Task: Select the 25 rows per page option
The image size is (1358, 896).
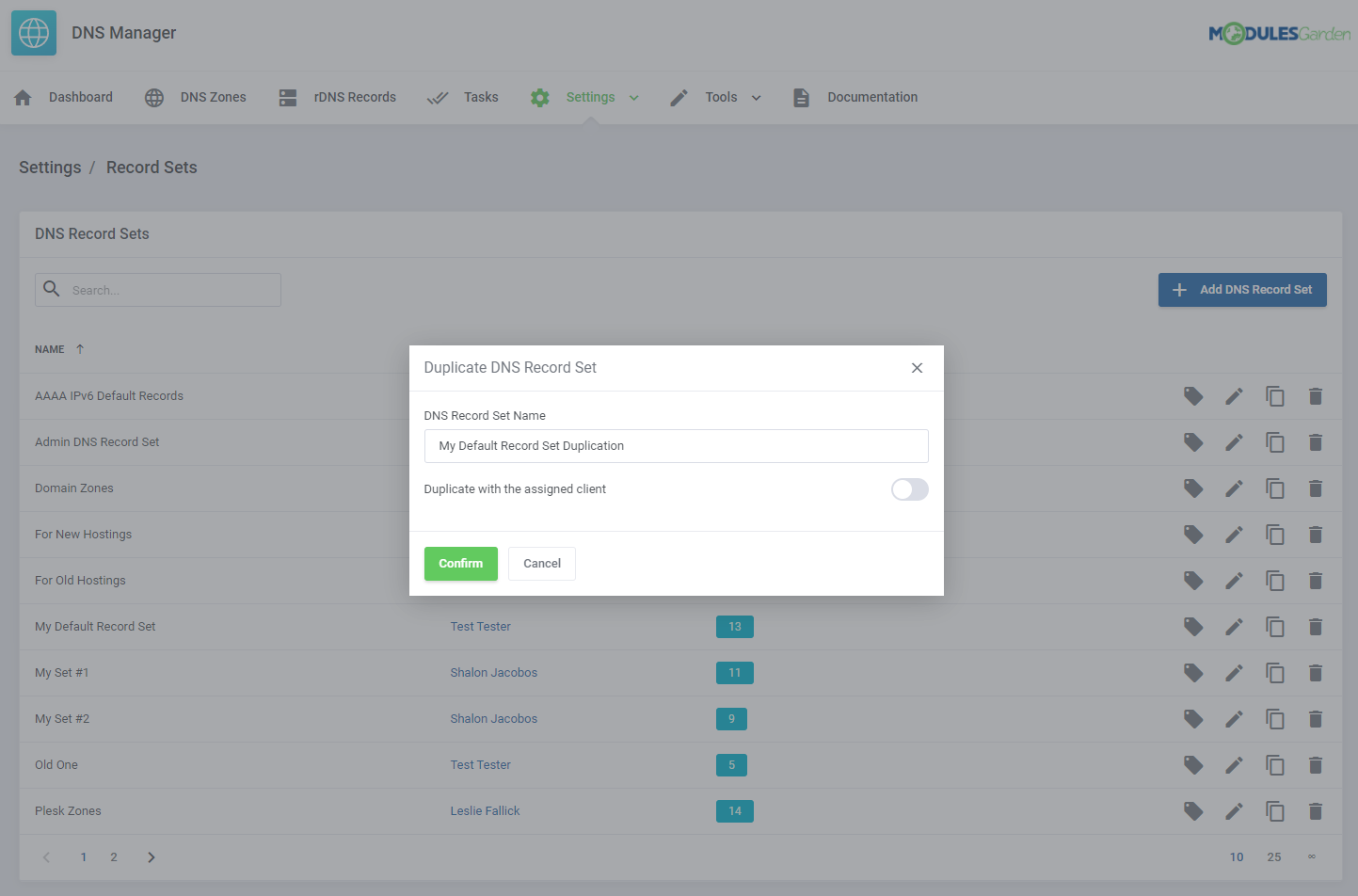Action: pos(1274,856)
